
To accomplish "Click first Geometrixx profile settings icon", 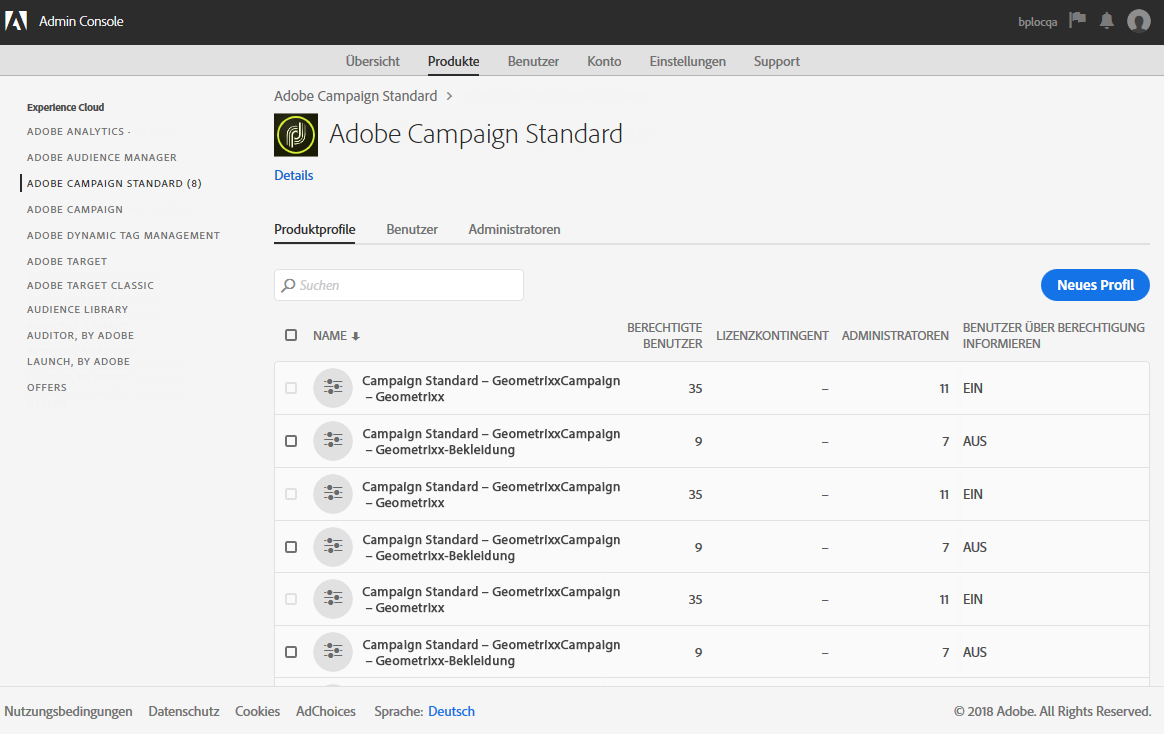I will point(333,388).
